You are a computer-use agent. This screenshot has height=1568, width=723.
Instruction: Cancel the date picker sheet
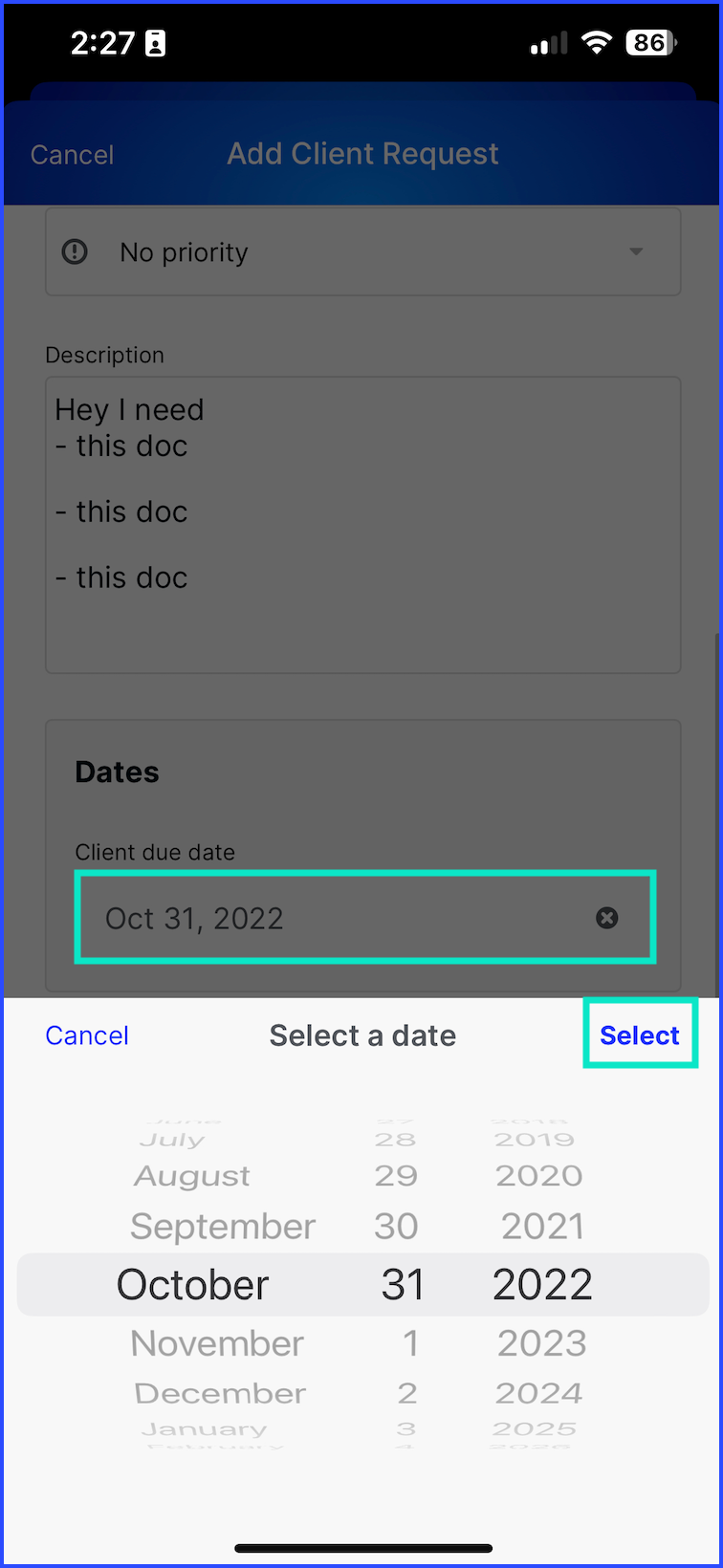(87, 1035)
